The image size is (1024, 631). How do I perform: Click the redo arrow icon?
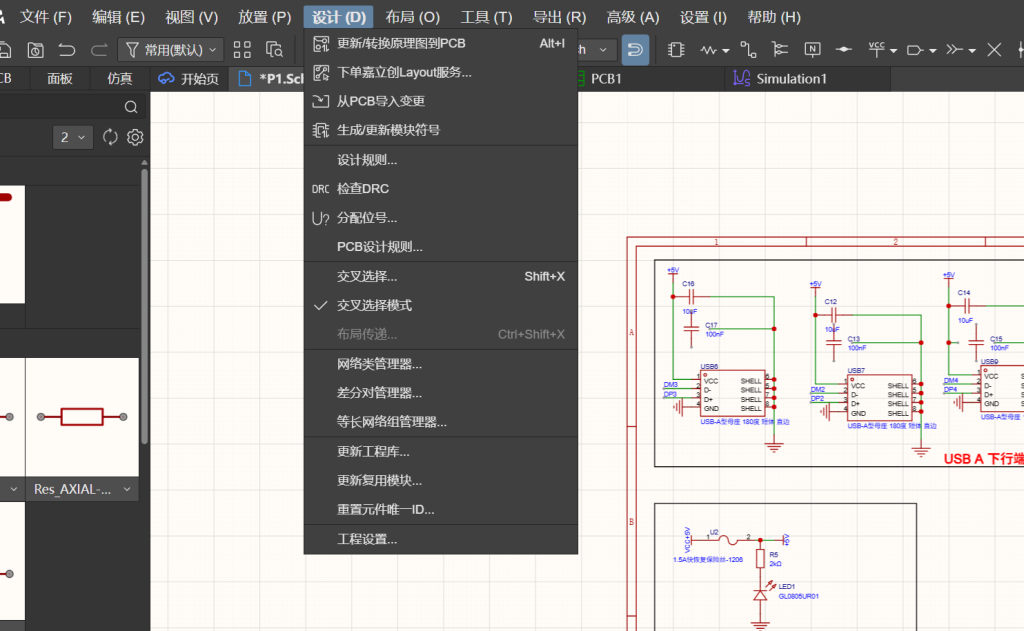[x=99, y=50]
